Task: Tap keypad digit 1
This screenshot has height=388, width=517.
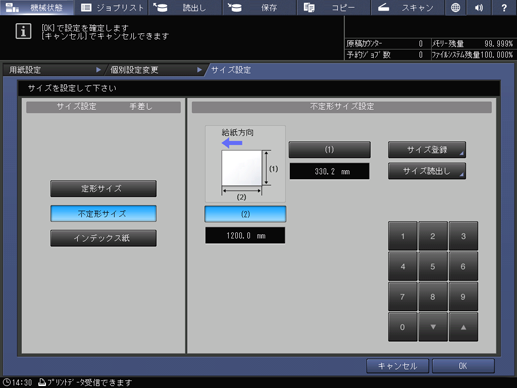Action: click(x=403, y=236)
